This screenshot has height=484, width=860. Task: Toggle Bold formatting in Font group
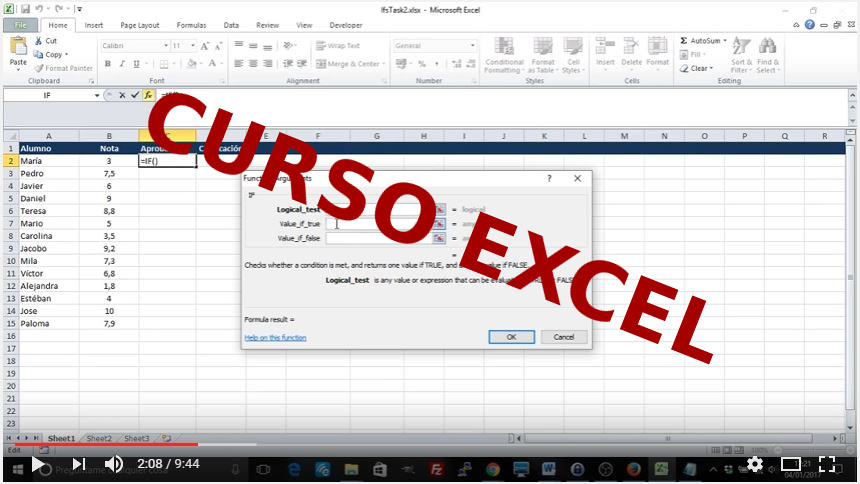click(x=107, y=64)
